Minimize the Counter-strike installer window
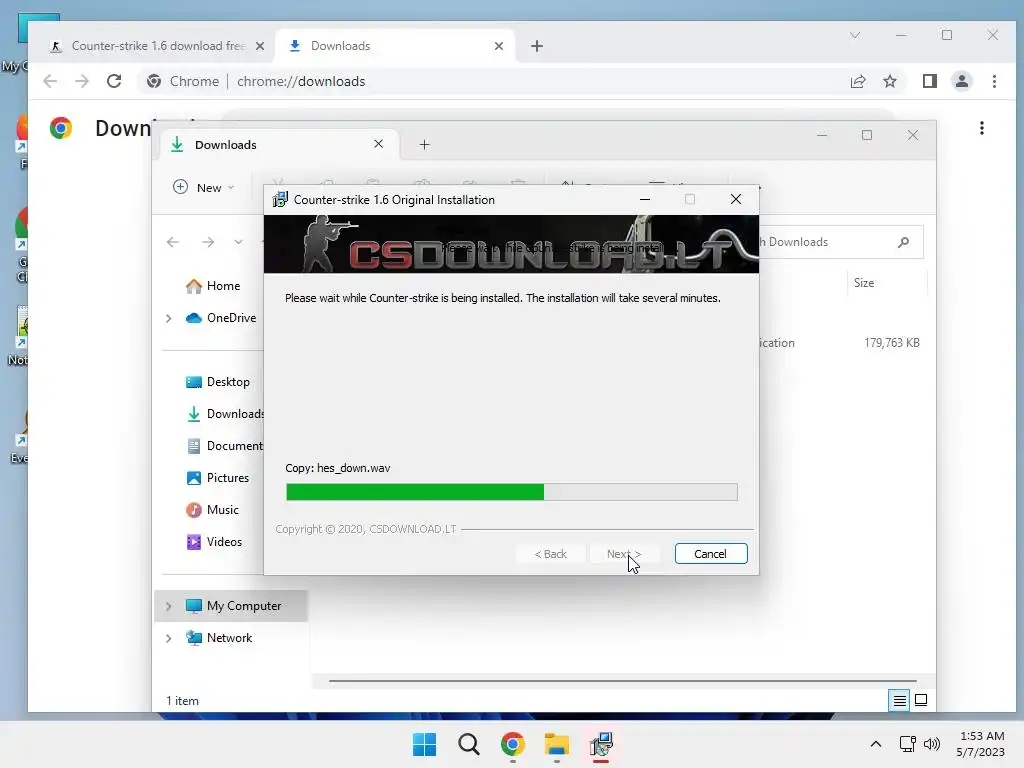This screenshot has width=1024, height=768. click(x=645, y=199)
